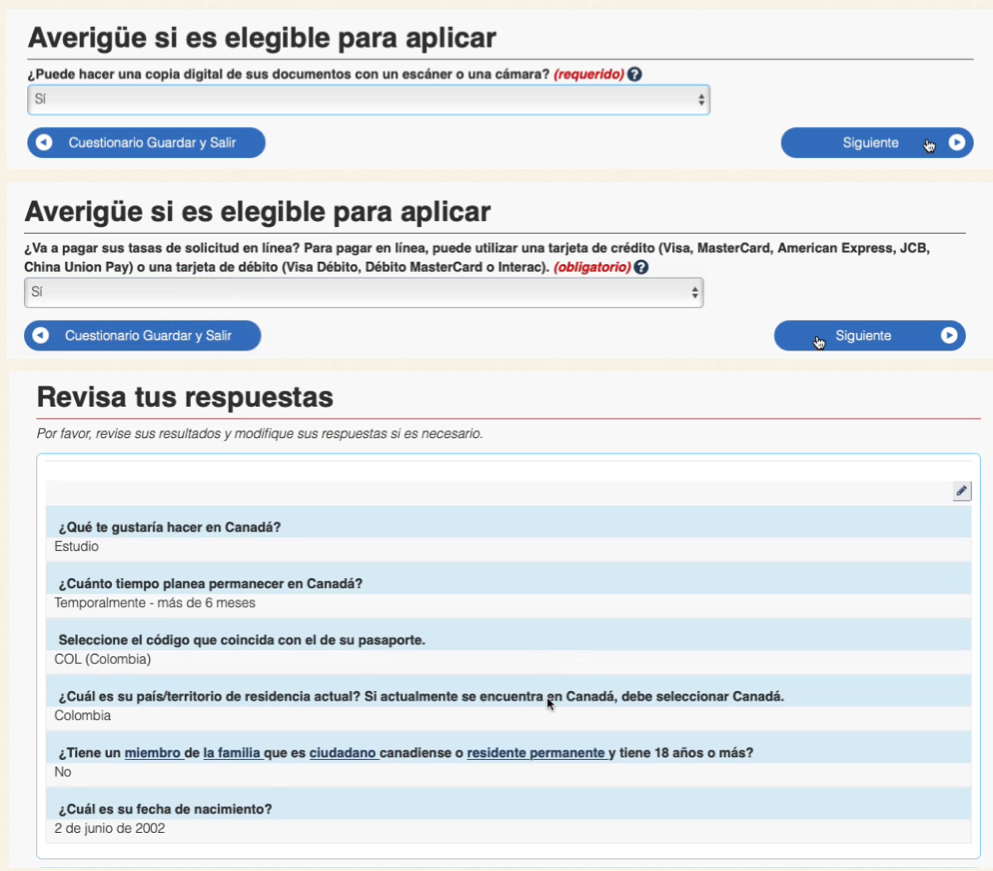Open the "la familia" link

[232, 753]
